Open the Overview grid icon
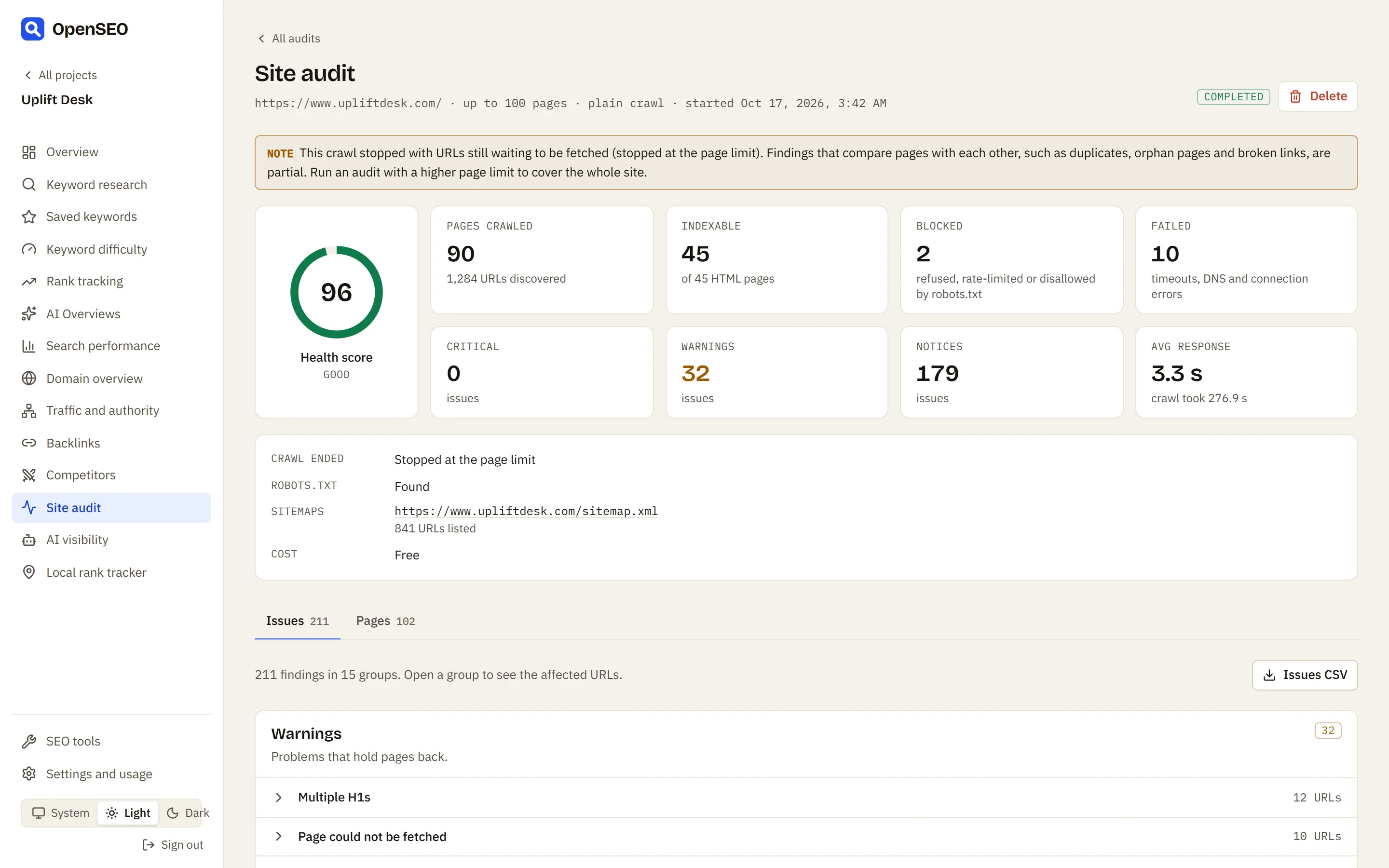 coord(29,152)
